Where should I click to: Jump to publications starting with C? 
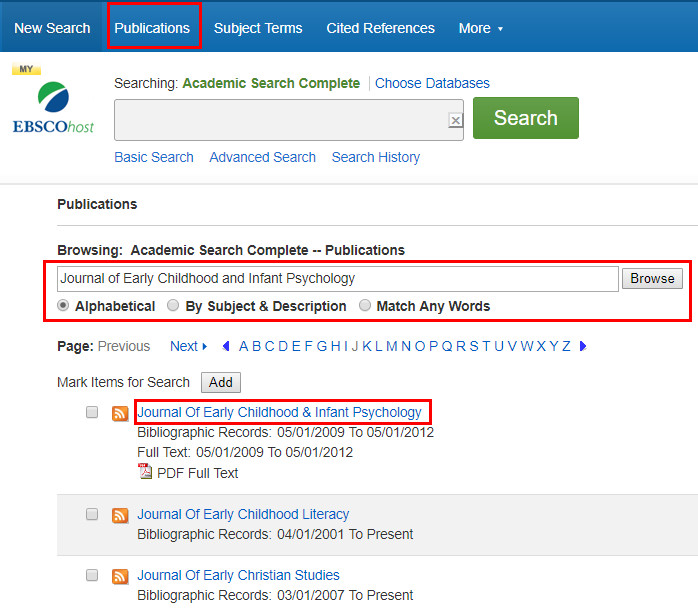pos(269,346)
